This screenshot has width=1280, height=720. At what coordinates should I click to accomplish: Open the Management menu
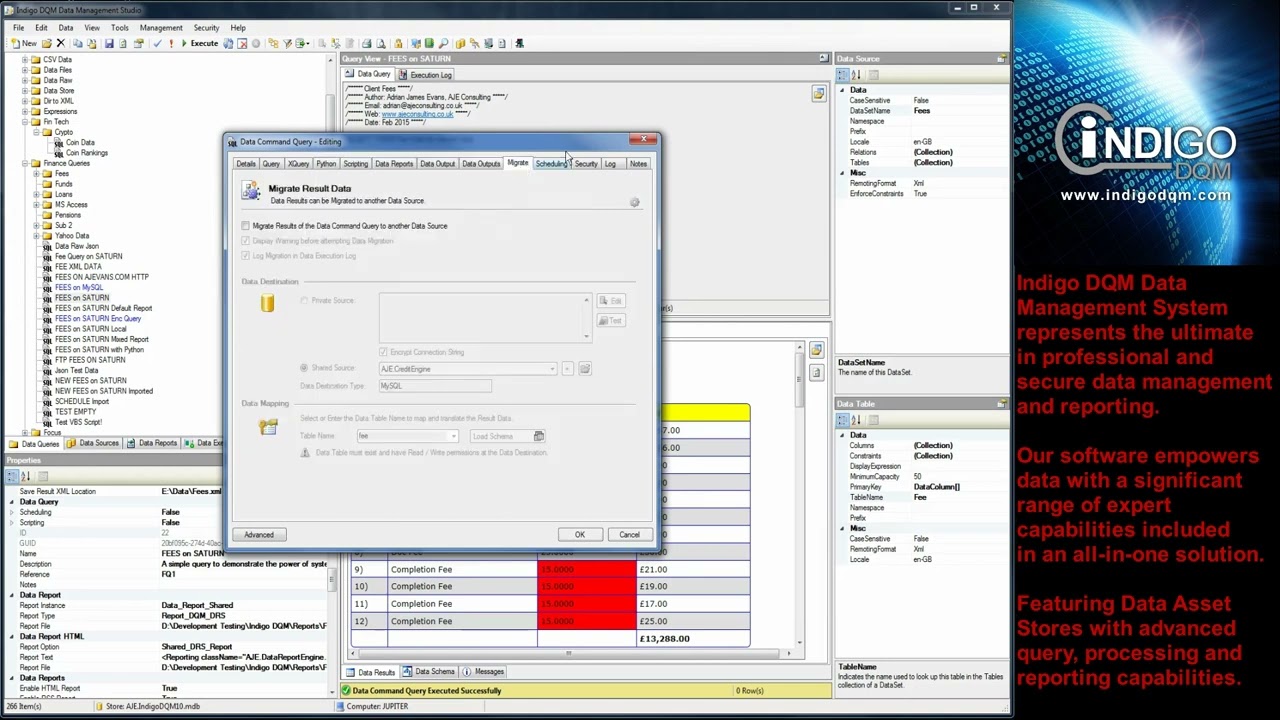[x=161, y=28]
